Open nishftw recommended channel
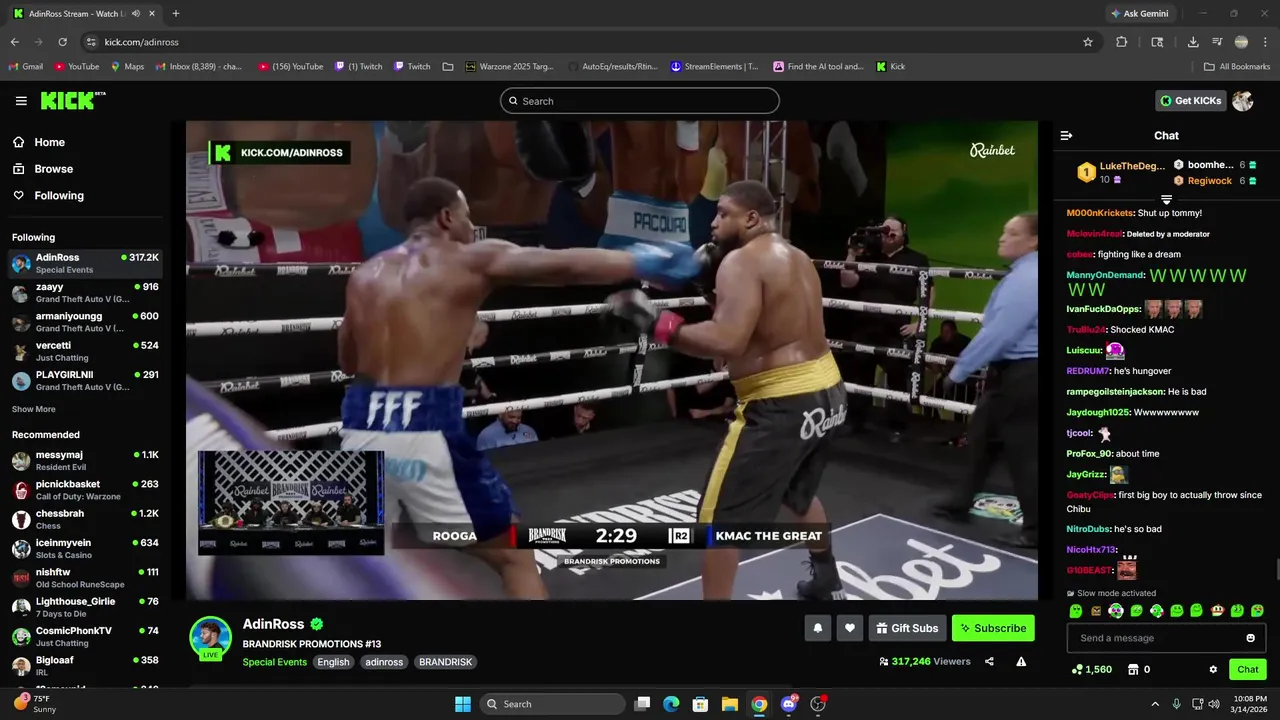 (x=85, y=578)
